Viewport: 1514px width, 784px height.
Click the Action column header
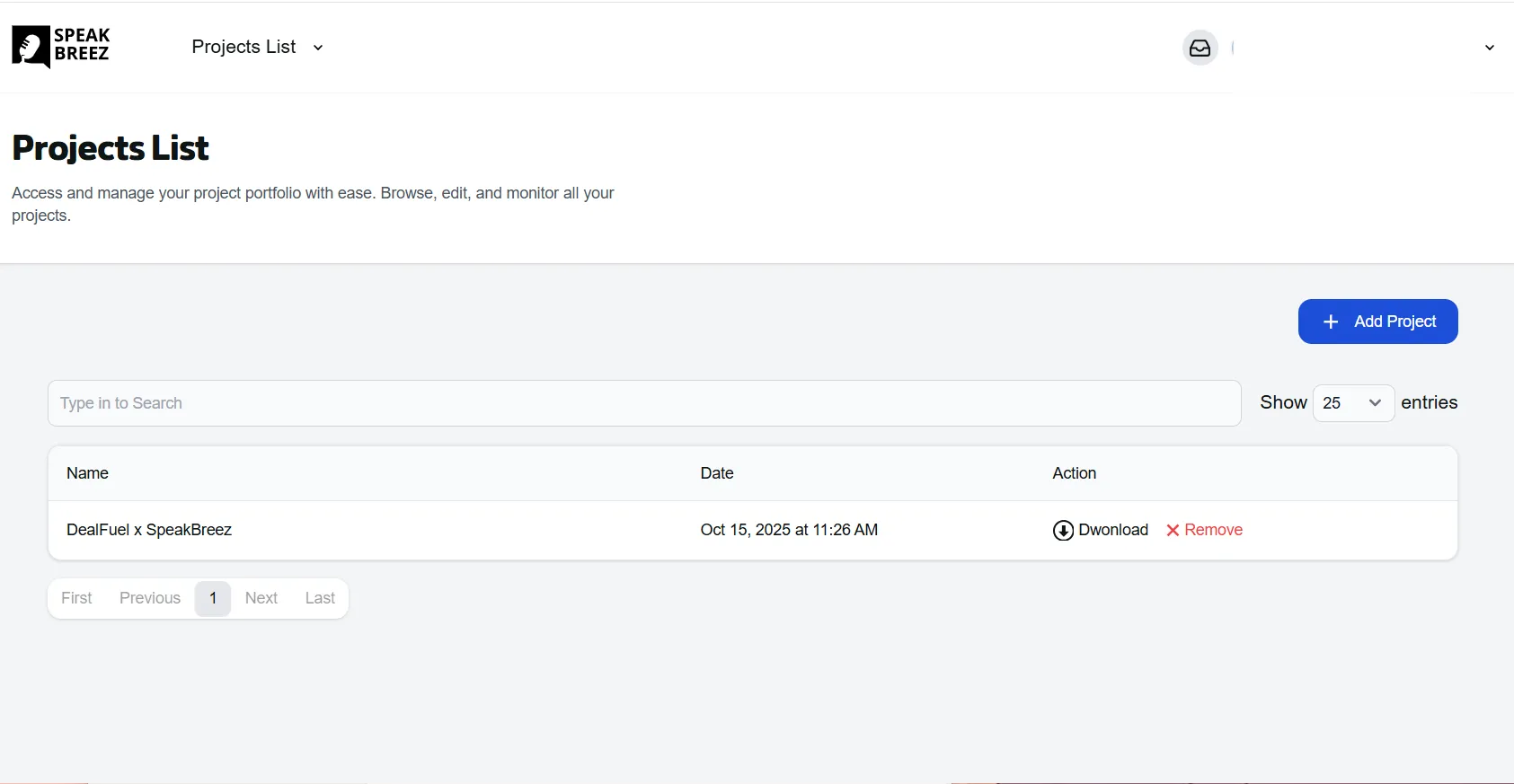[x=1075, y=473]
